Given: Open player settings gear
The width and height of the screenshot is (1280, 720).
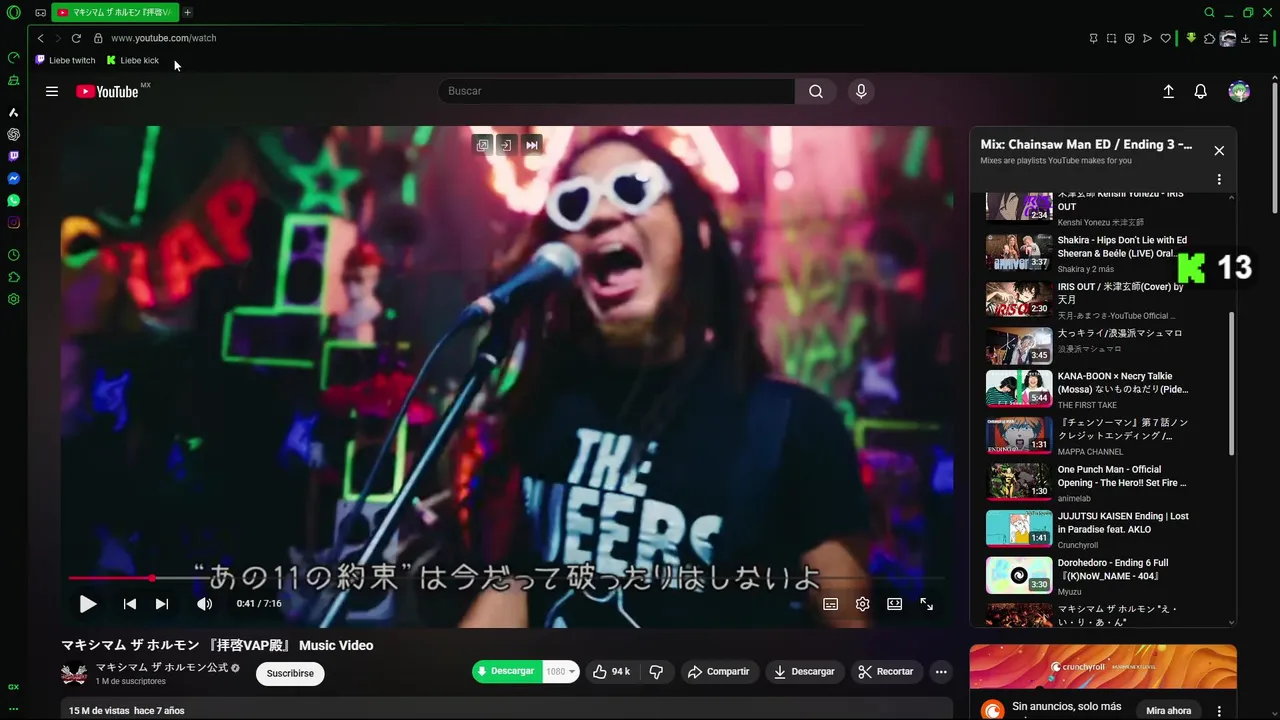Looking at the screenshot, I should coord(862,604).
